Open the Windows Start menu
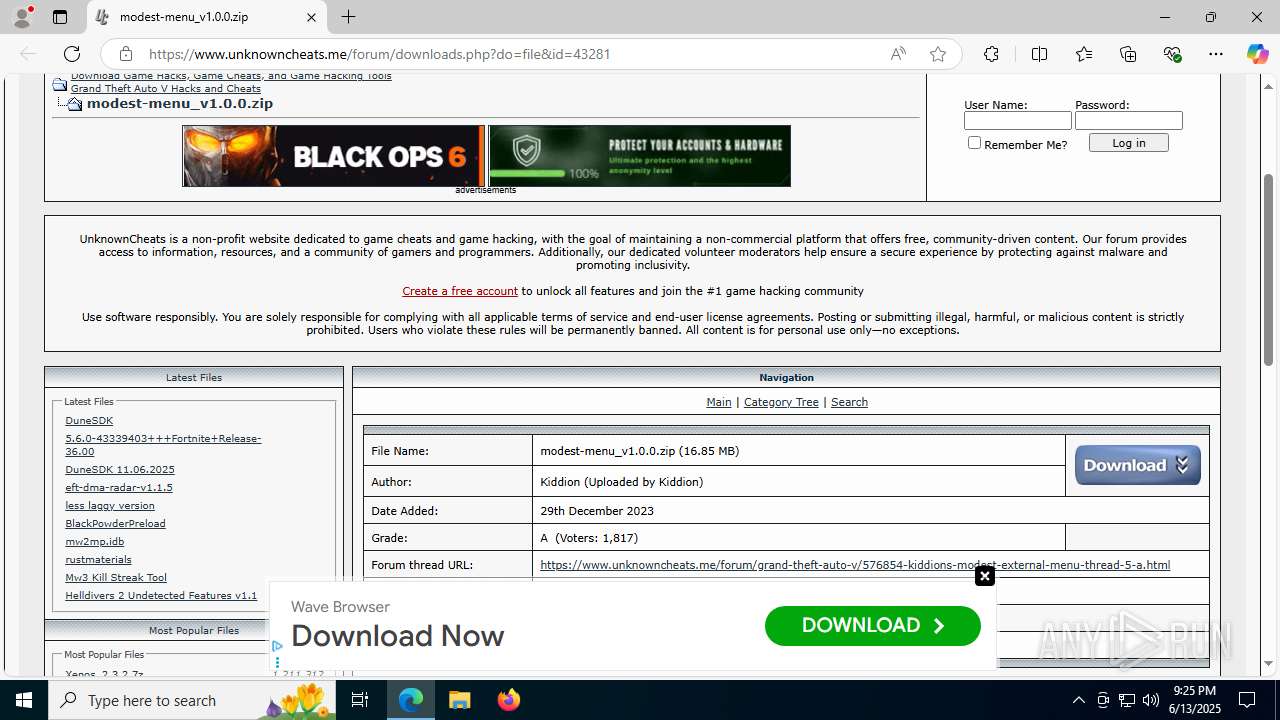 (24, 700)
